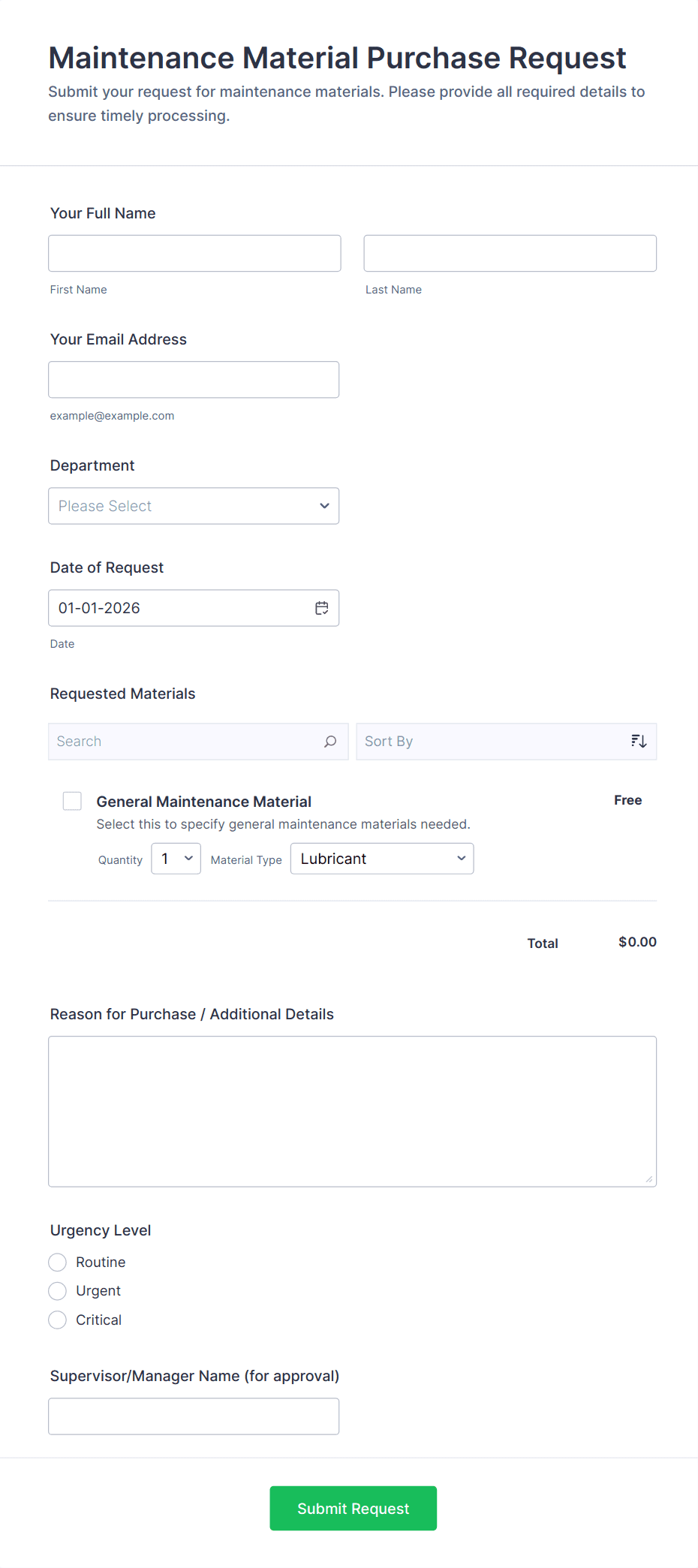
Task: Grab the text area resize handle
Action: (x=649, y=1179)
